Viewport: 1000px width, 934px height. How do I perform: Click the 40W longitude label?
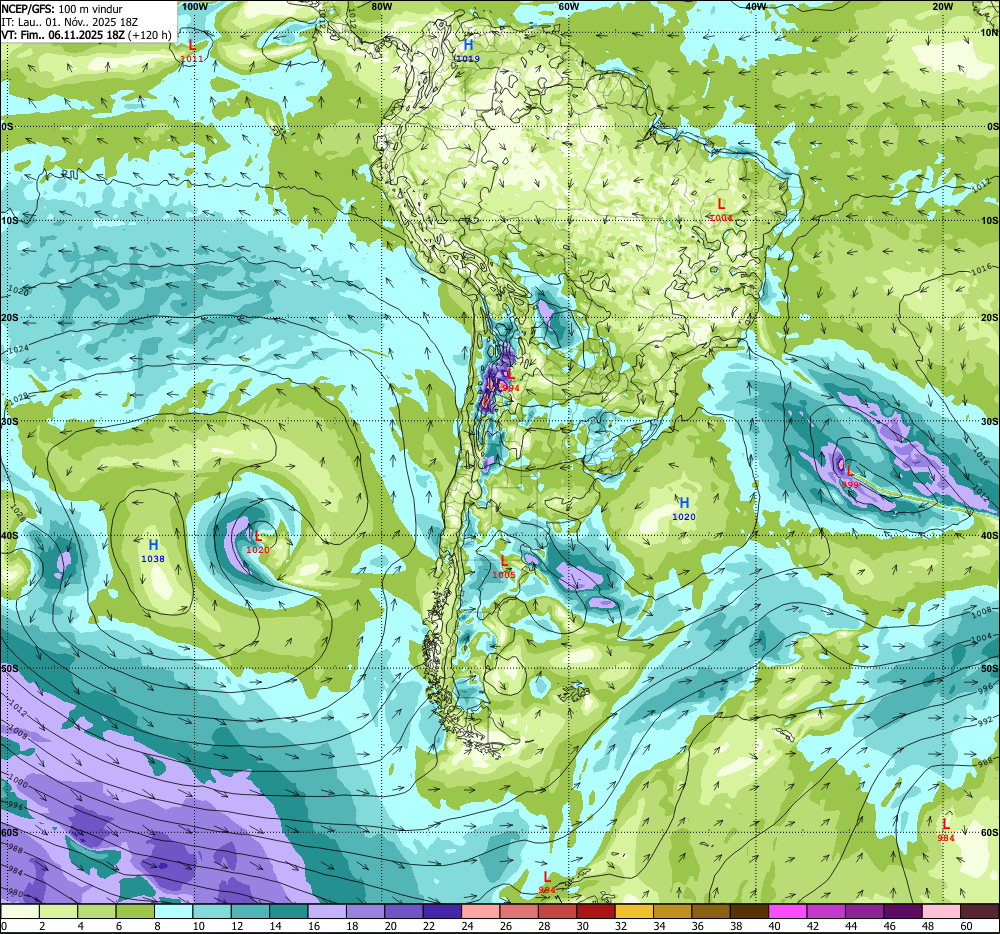(x=755, y=6)
